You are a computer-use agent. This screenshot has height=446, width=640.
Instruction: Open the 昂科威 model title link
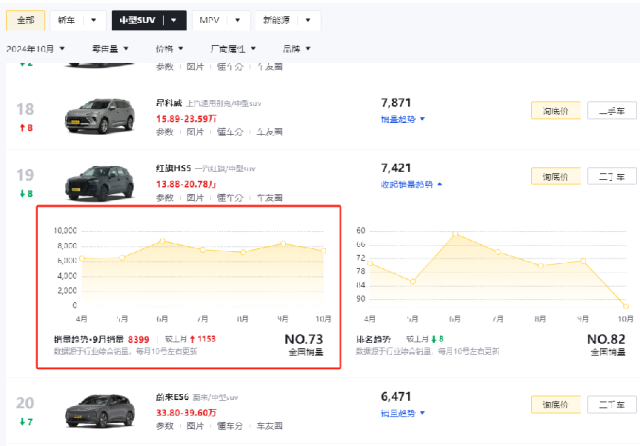click(x=169, y=103)
